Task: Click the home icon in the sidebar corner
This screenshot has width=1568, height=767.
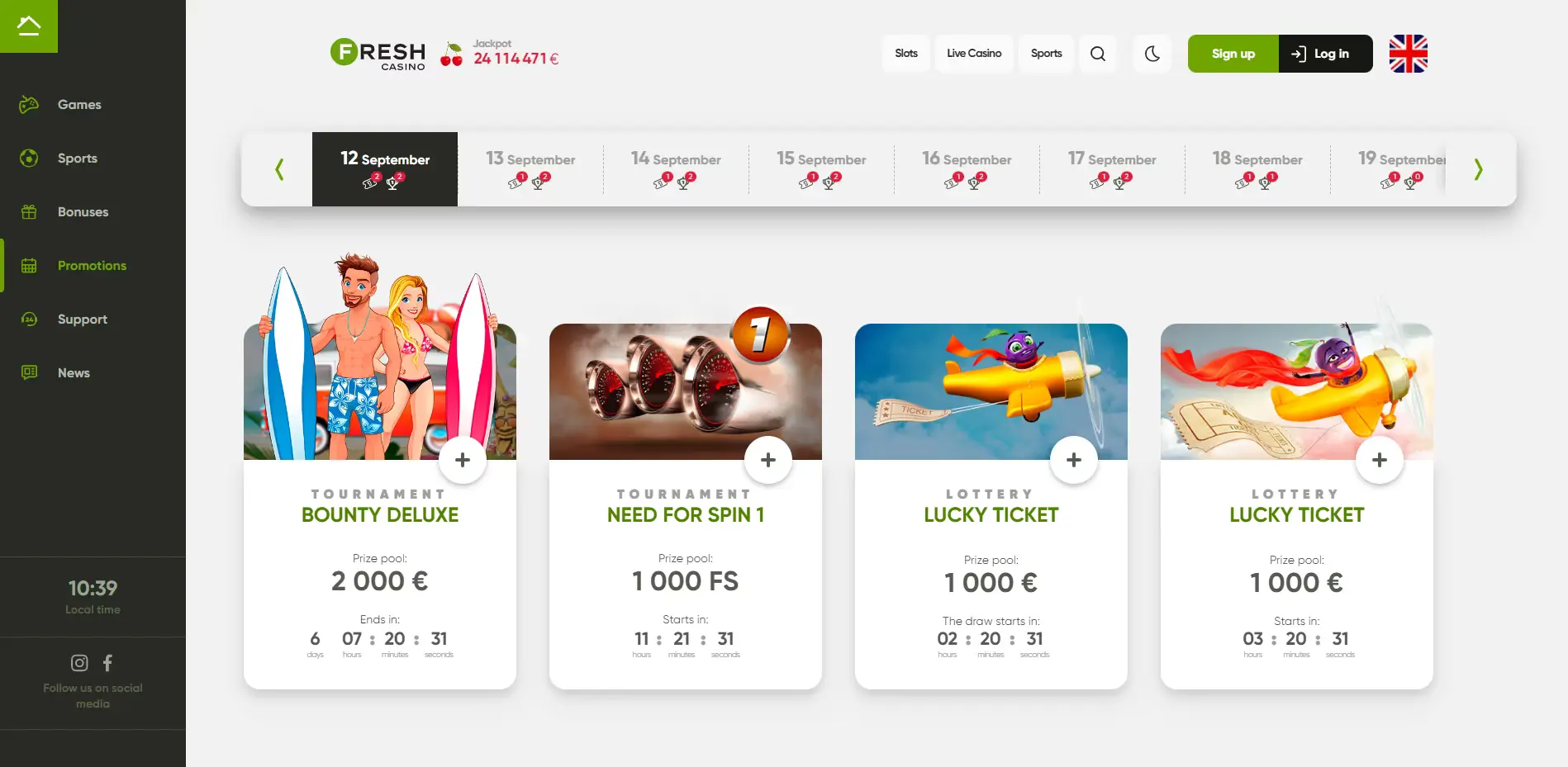Action: 29,26
